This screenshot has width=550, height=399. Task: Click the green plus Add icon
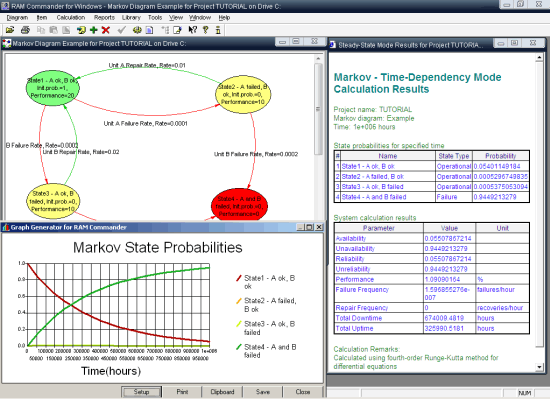[x=94, y=30]
